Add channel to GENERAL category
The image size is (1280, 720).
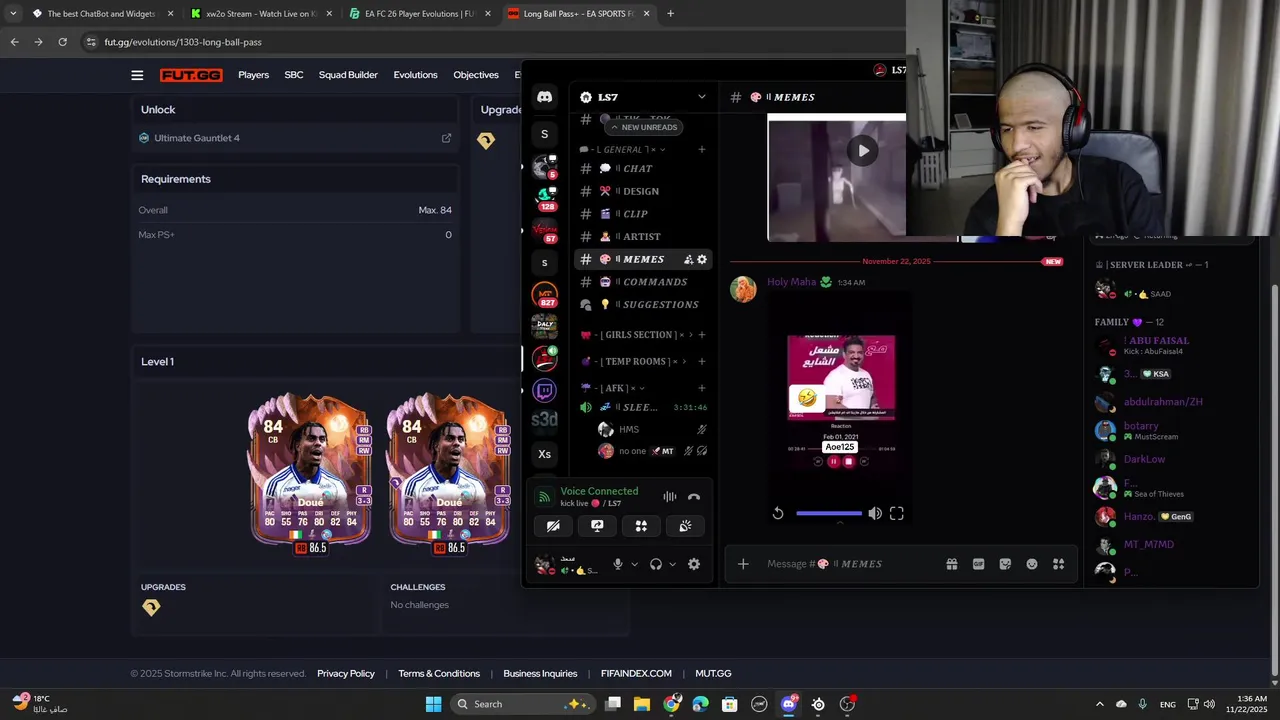coord(702,149)
